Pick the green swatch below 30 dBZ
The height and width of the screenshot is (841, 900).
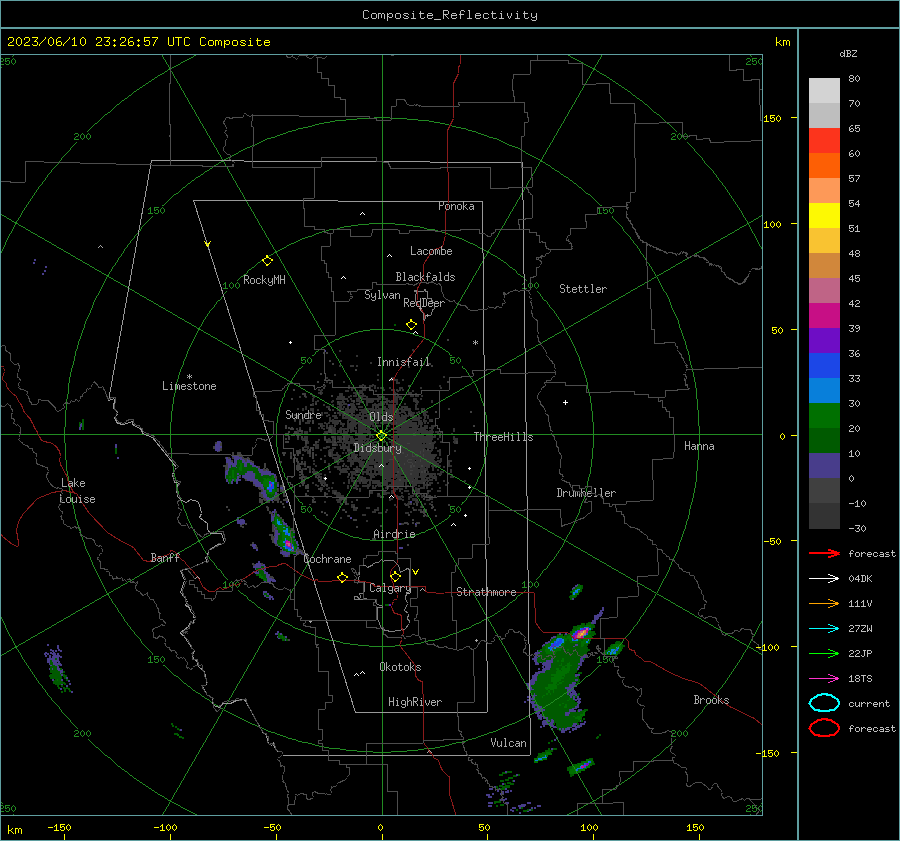click(x=824, y=416)
